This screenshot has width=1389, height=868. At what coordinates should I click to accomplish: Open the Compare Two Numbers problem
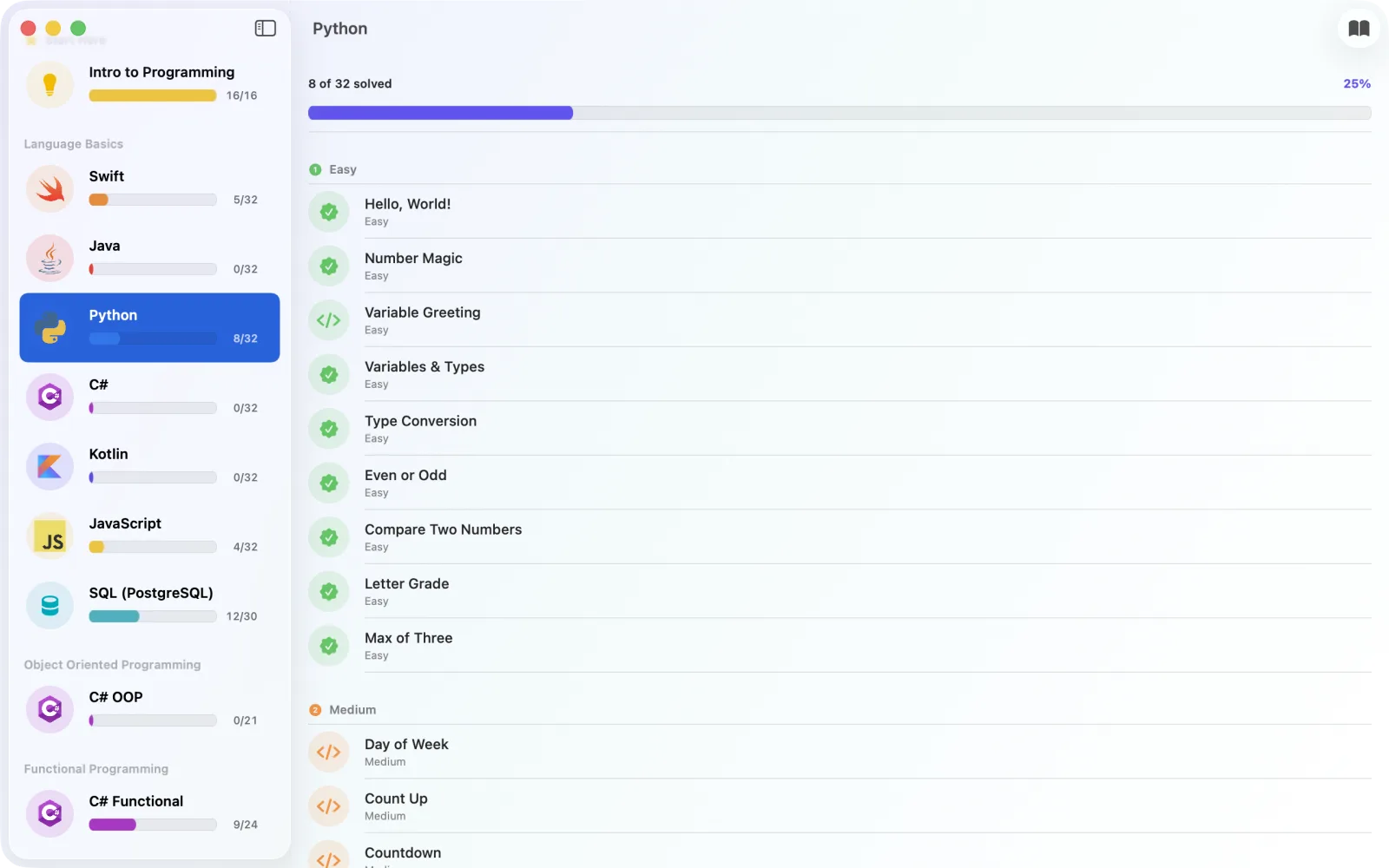coord(839,537)
